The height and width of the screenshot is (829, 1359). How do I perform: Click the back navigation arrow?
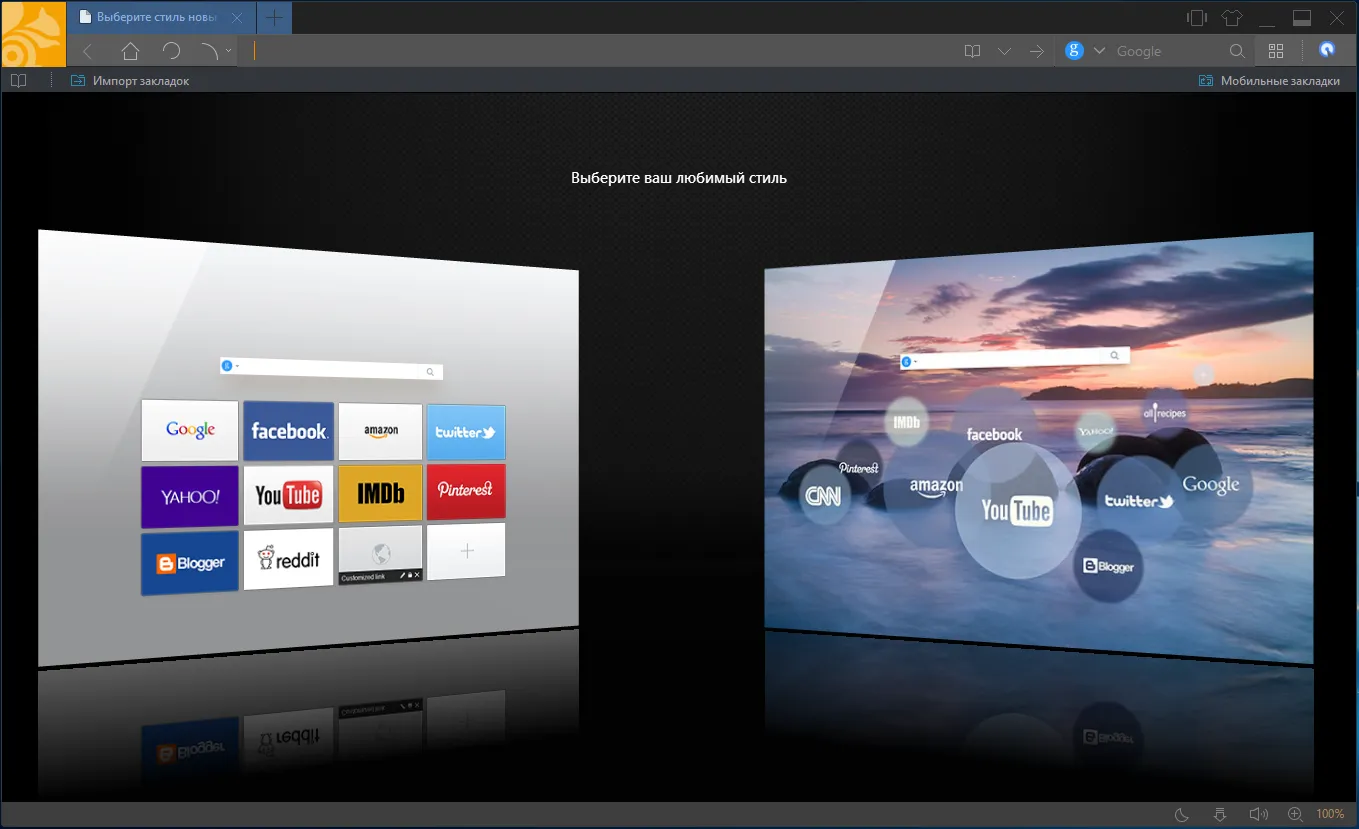click(88, 51)
